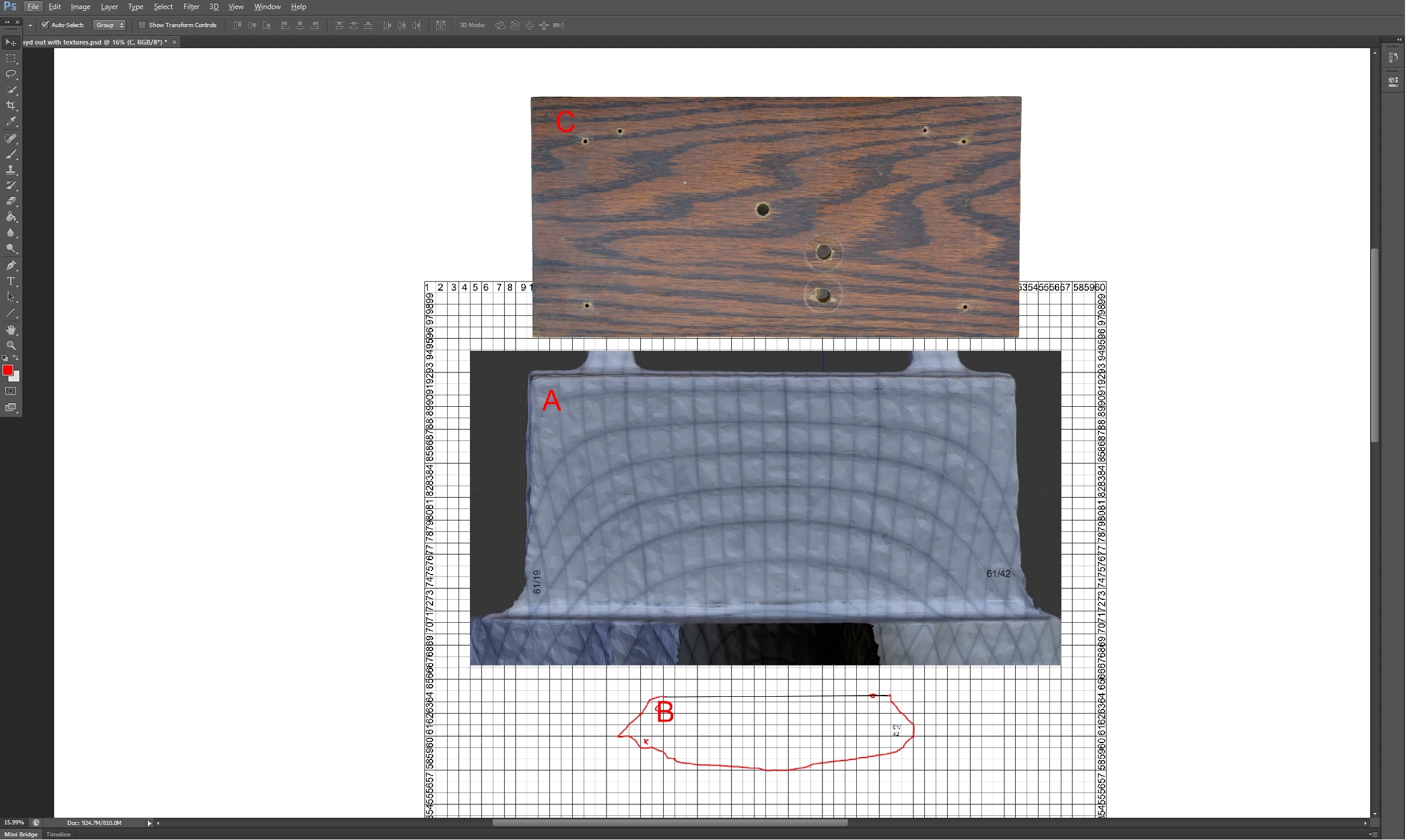This screenshot has height=840, width=1408.
Task: Select the Lasso tool
Action: tap(11, 74)
